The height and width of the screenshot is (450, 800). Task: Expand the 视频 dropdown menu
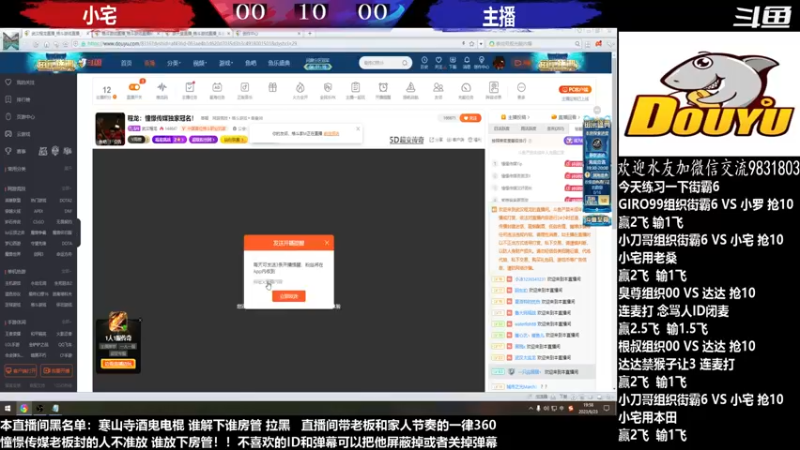[199, 63]
